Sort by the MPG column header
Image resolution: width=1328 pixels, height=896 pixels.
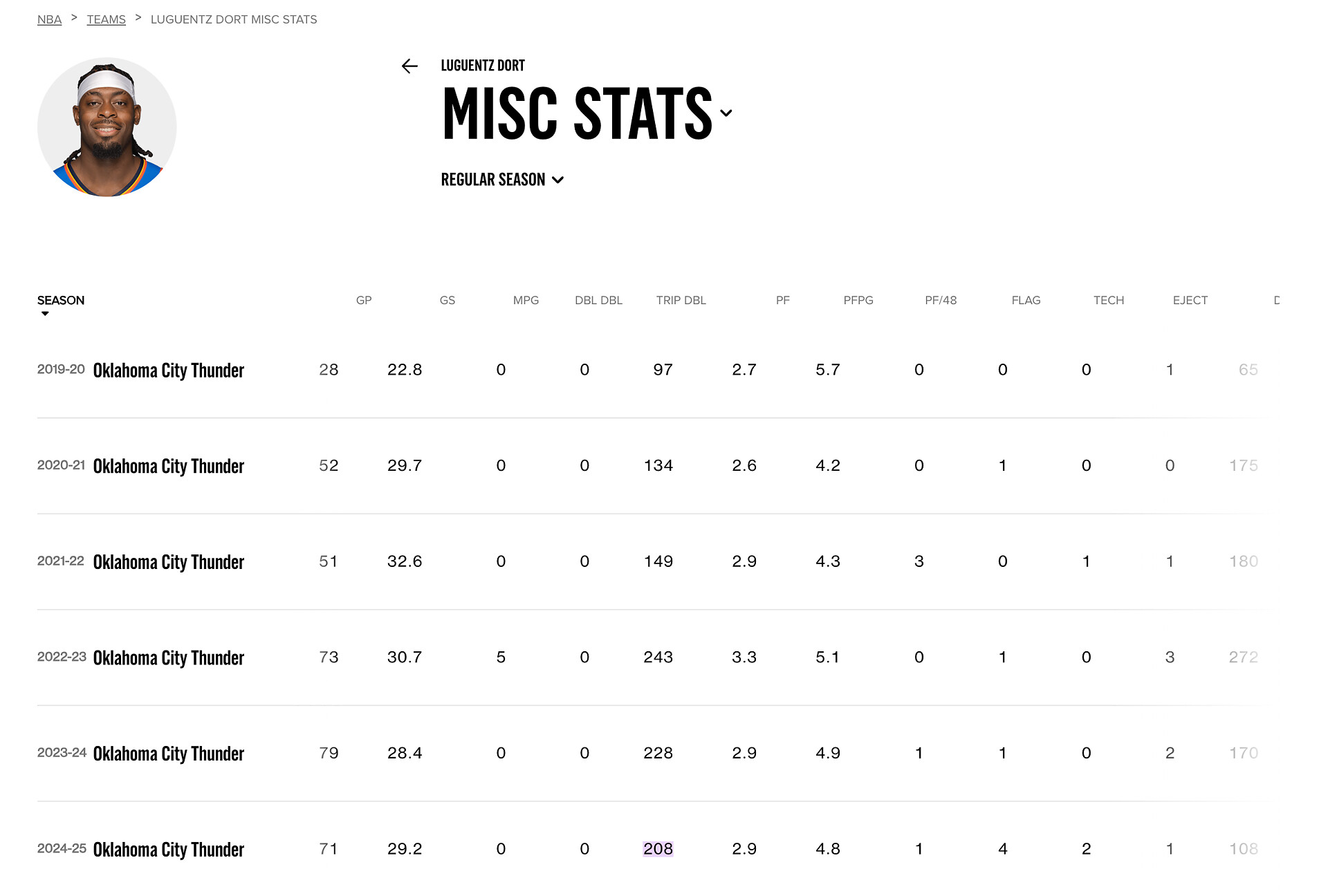click(x=526, y=300)
